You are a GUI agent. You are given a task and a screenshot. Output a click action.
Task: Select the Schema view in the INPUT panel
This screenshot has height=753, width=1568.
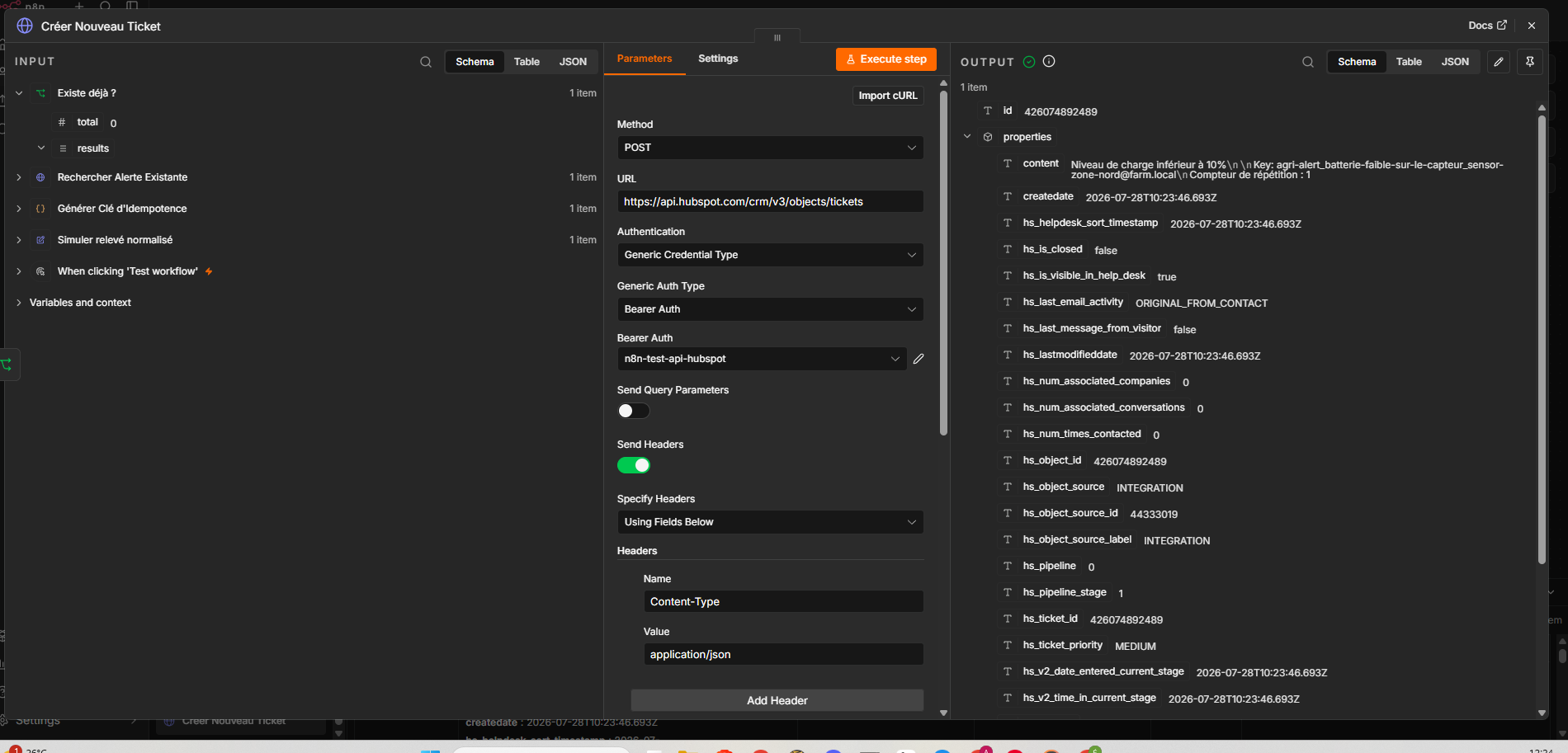pos(475,62)
